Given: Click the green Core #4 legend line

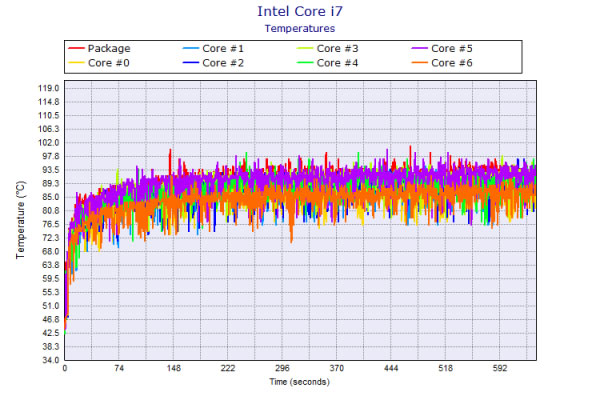Looking at the screenshot, I should (305, 62).
